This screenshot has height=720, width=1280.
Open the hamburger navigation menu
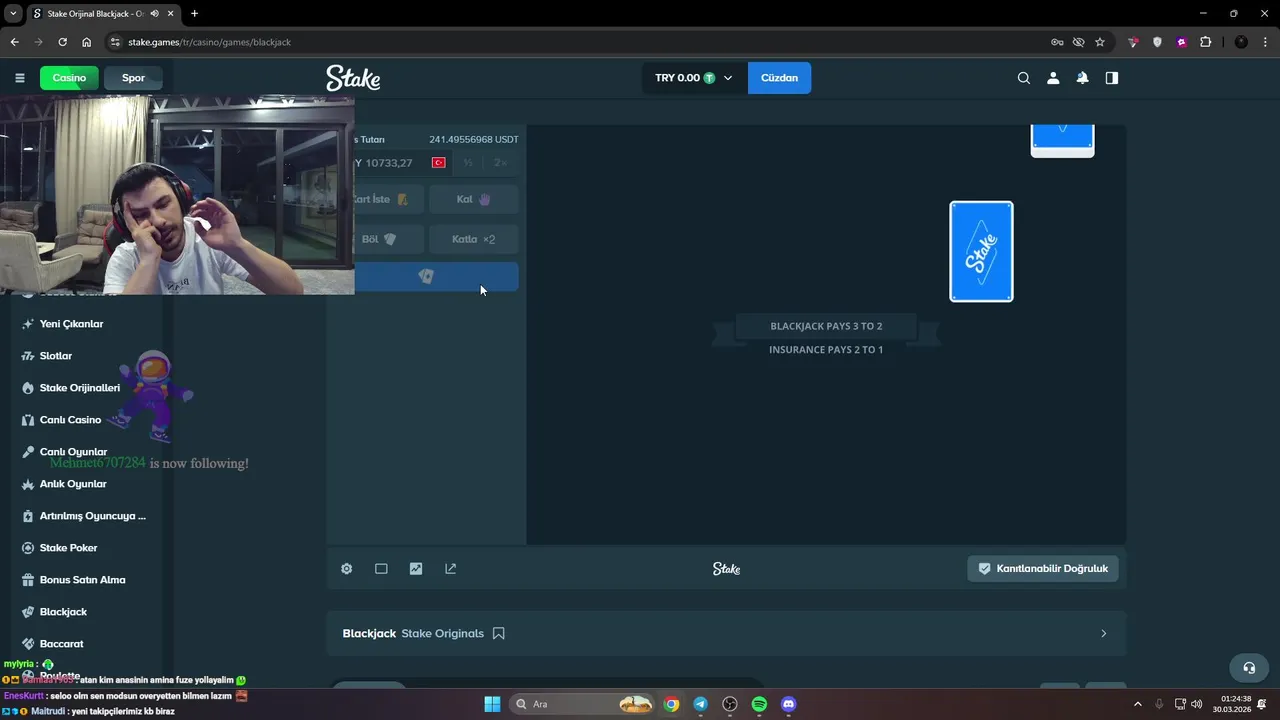click(19, 78)
